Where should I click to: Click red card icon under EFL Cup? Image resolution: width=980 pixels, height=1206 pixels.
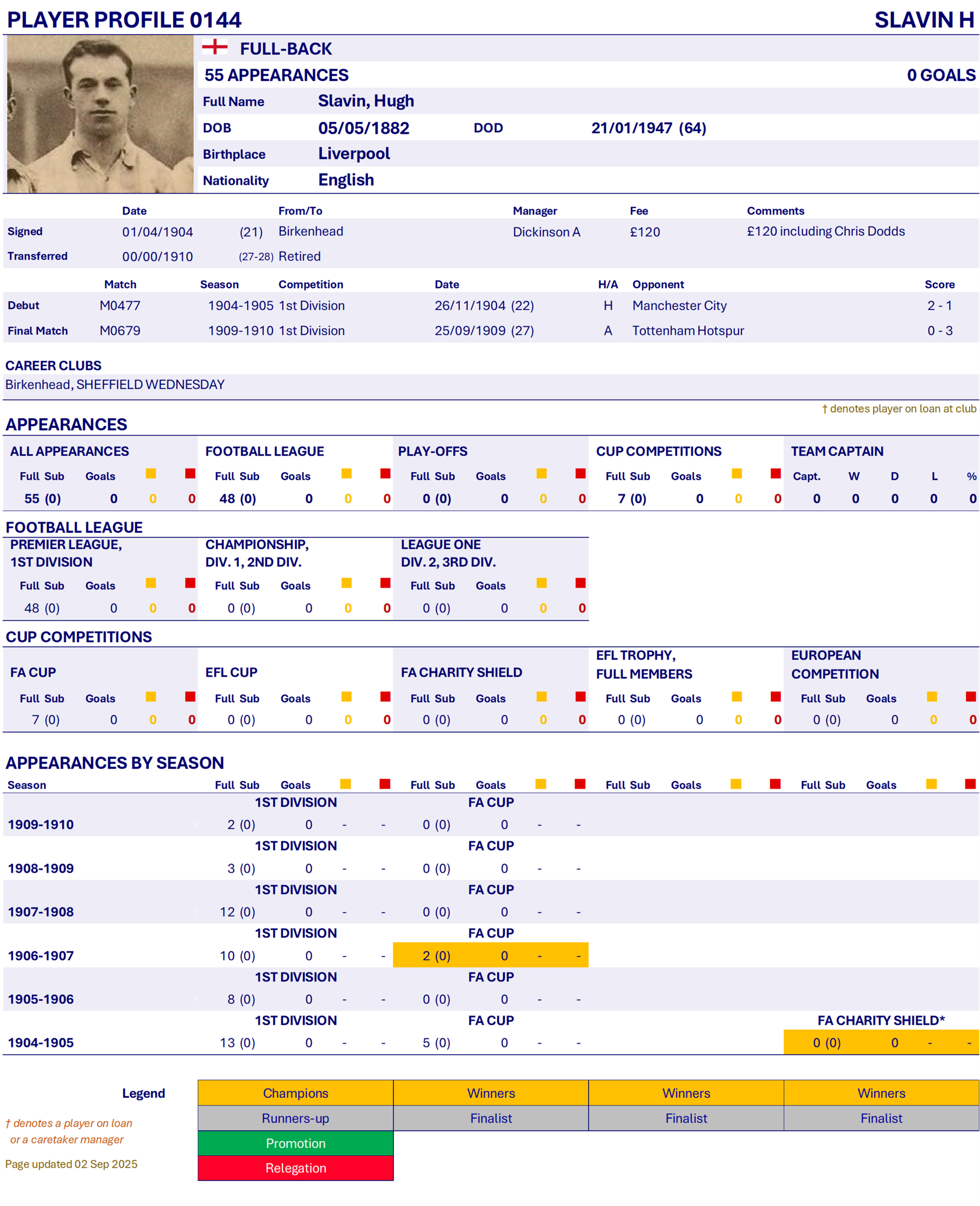(x=385, y=697)
